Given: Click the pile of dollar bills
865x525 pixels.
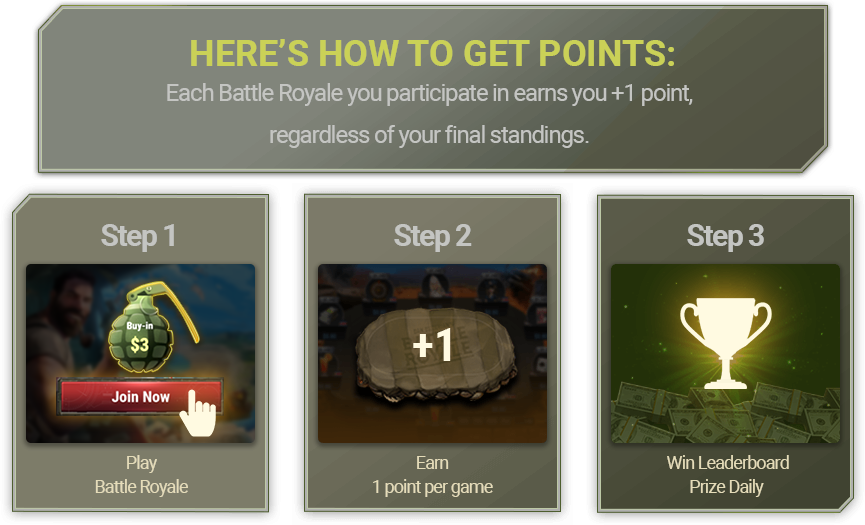Looking at the screenshot, I should [725, 412].
